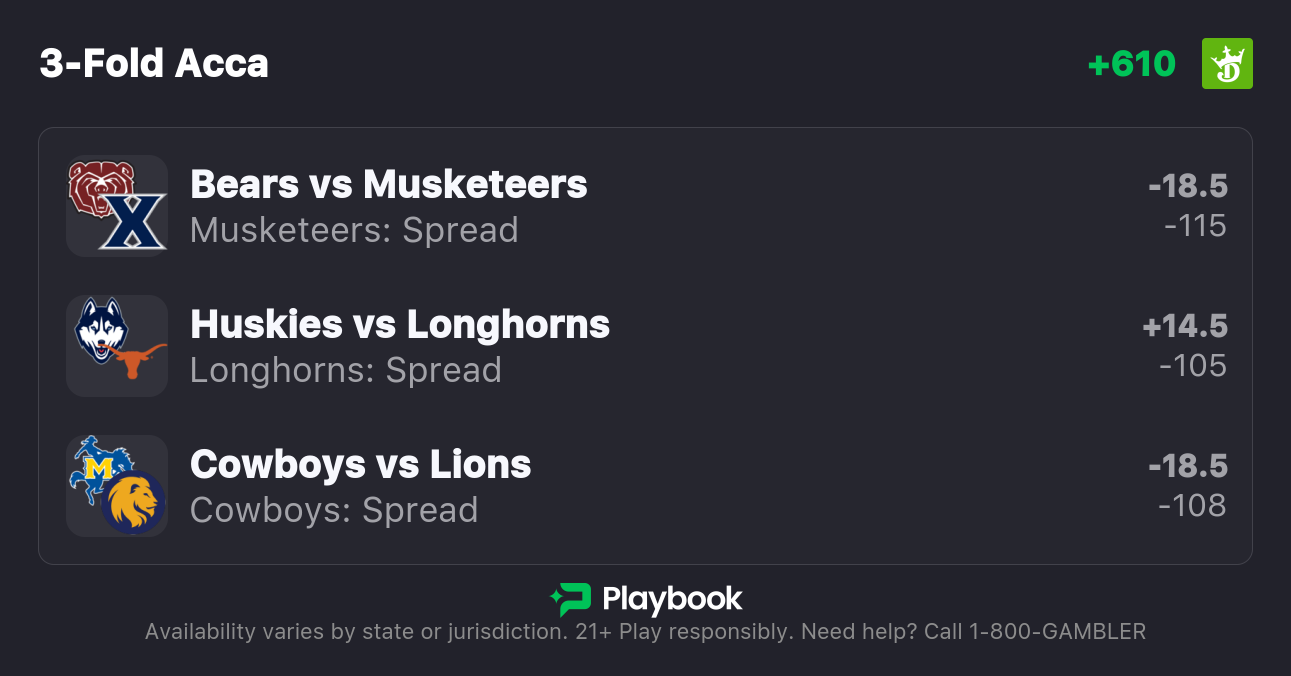Click the Cowboys: Spread bet label

pos(334,511)
